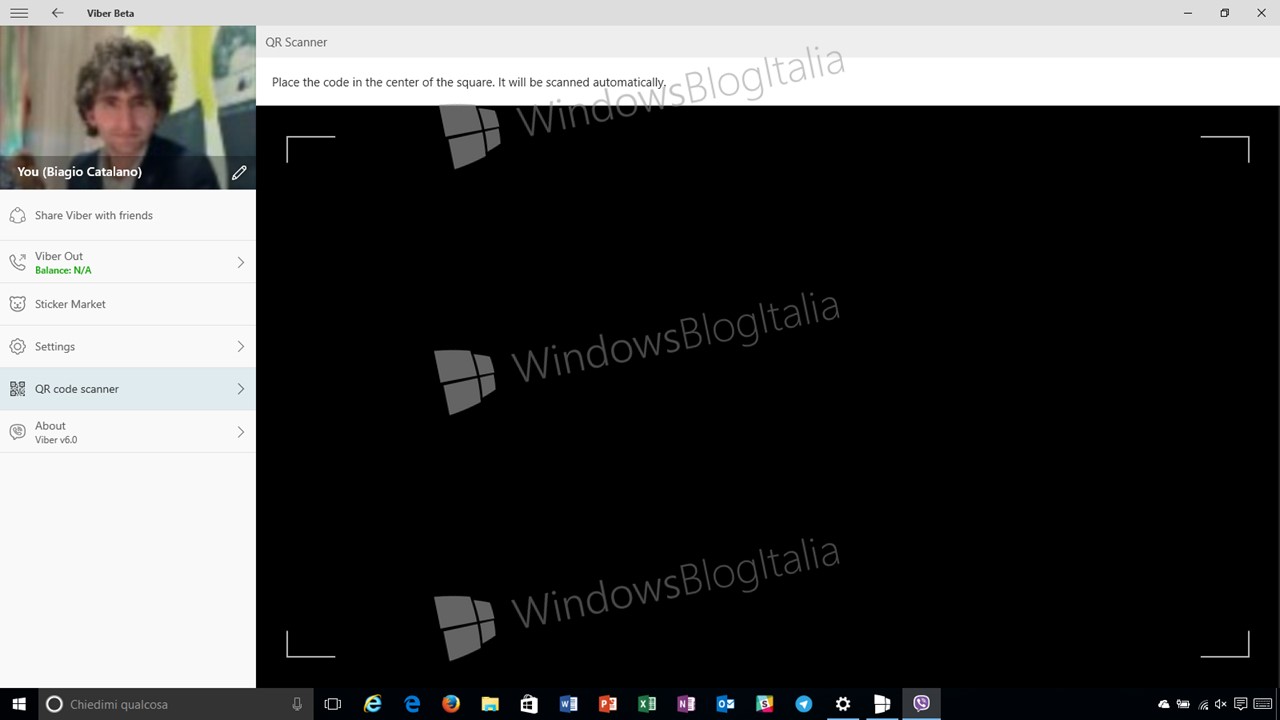This screenshot has width=1280, height=720.
Task: Open the About Viber v6.0 item
Action: [x=128, y=432]
